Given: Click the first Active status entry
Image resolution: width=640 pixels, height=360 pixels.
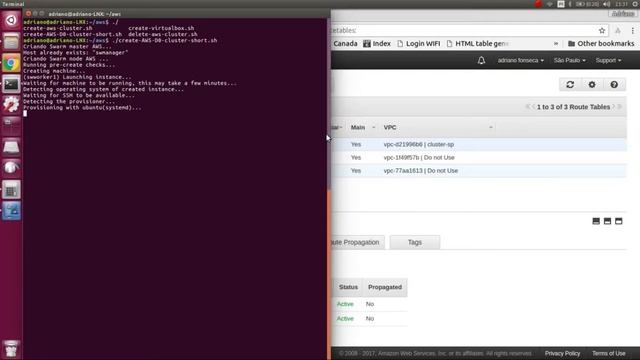Looking at the screenshot, I should (x=345, y=304).
